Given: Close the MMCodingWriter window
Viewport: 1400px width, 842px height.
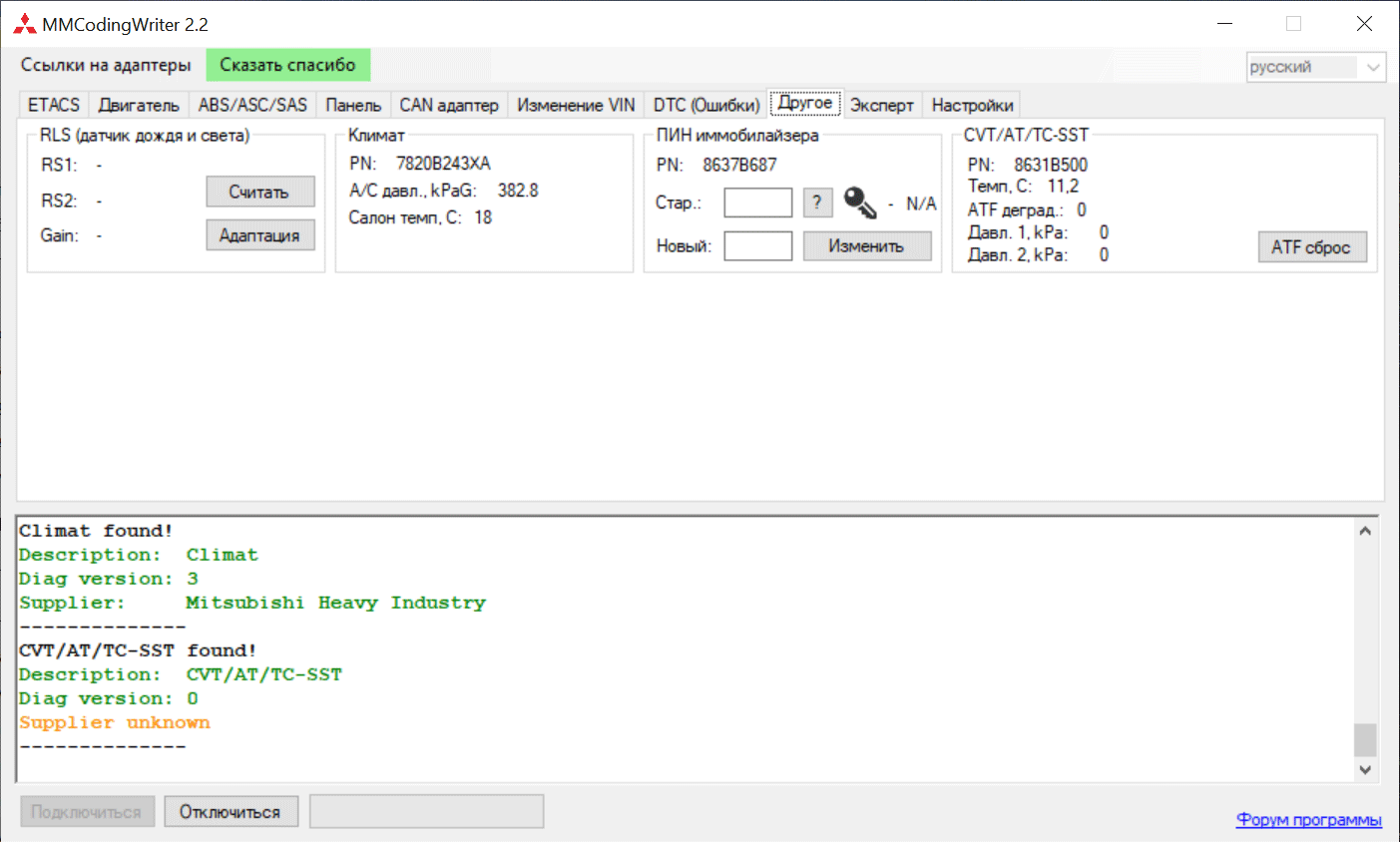Looking at the screenshot, I should click(1364, 24).
